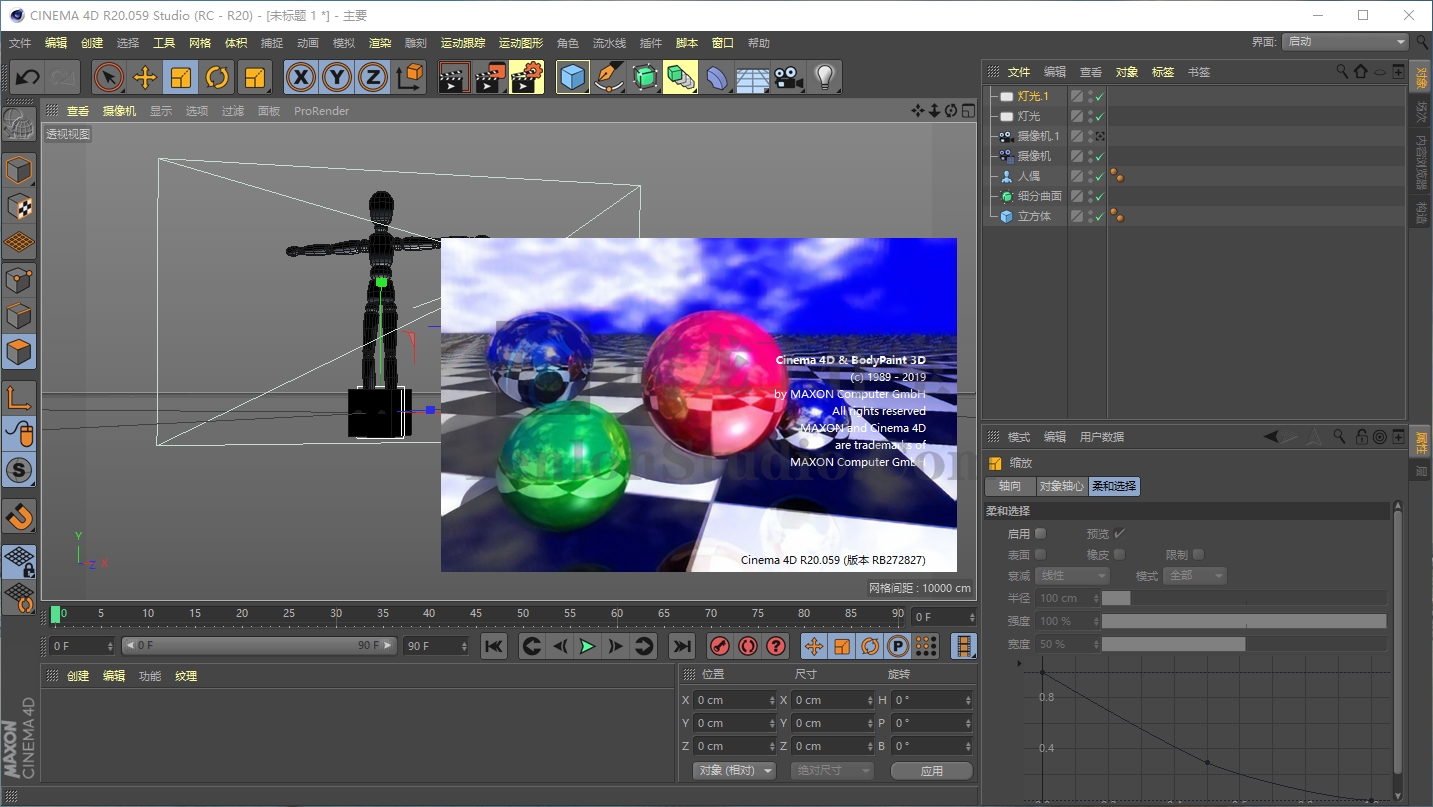Image resolution: width=1433 pixels, height=807 pixels.
Task: Switch to the 对象轴心 tab
Action: pyautogui.click(x=1061, y=486)
